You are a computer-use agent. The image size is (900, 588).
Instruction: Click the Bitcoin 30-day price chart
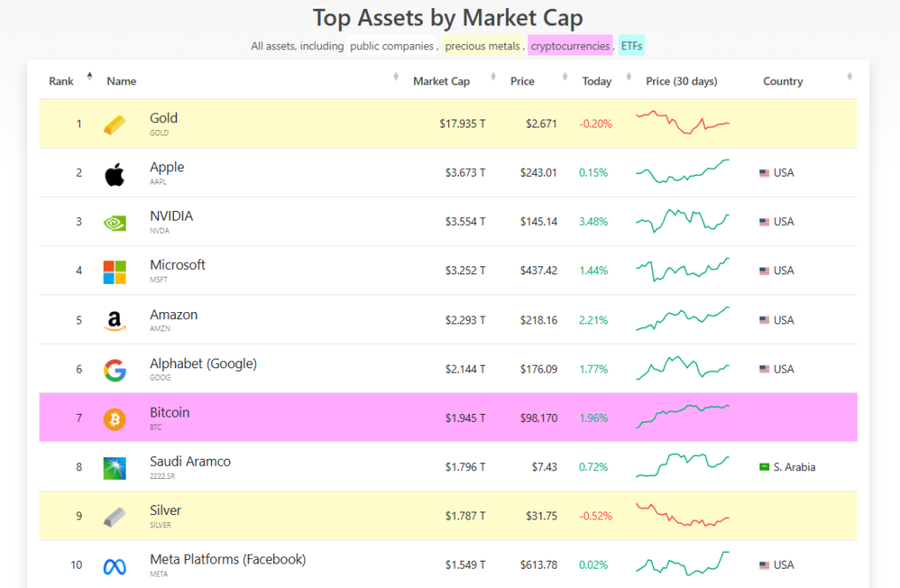(x=682, y=416)
